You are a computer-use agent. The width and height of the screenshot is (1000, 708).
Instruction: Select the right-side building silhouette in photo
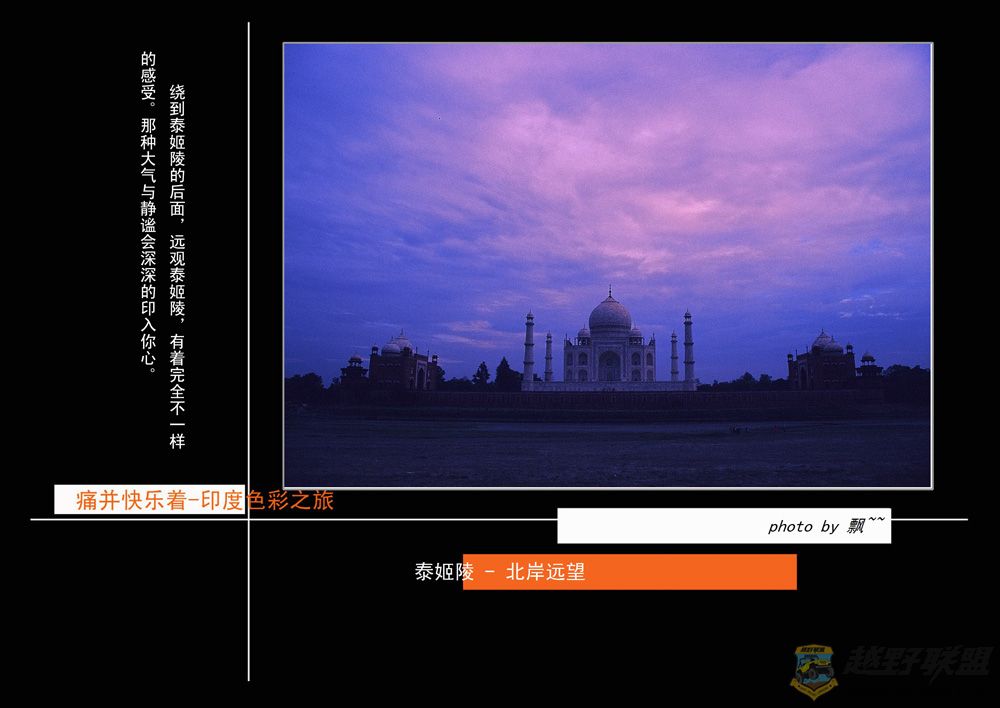(x=823, y=362)
